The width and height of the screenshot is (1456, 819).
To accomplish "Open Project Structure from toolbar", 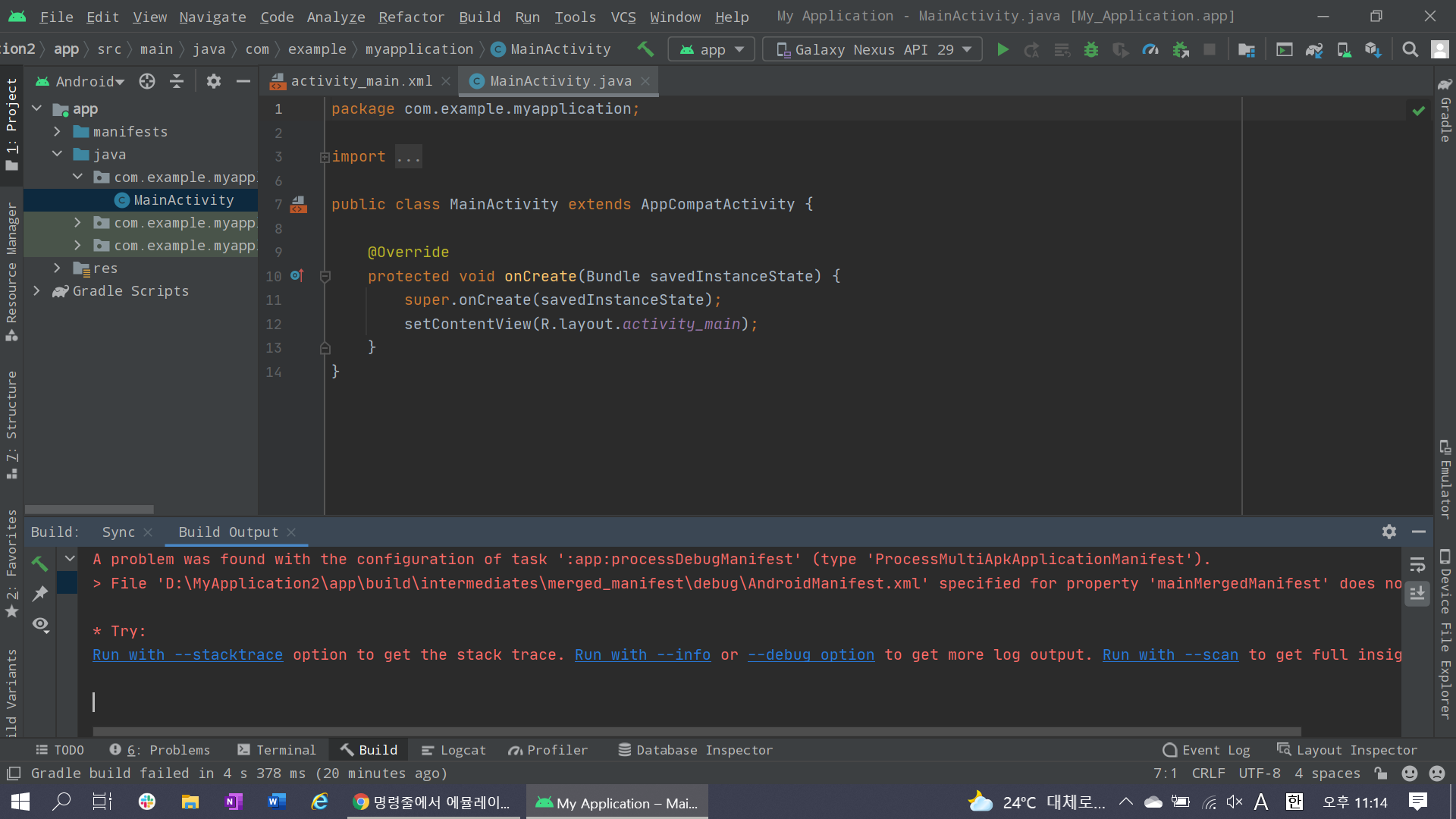I will pos(1246,50).
